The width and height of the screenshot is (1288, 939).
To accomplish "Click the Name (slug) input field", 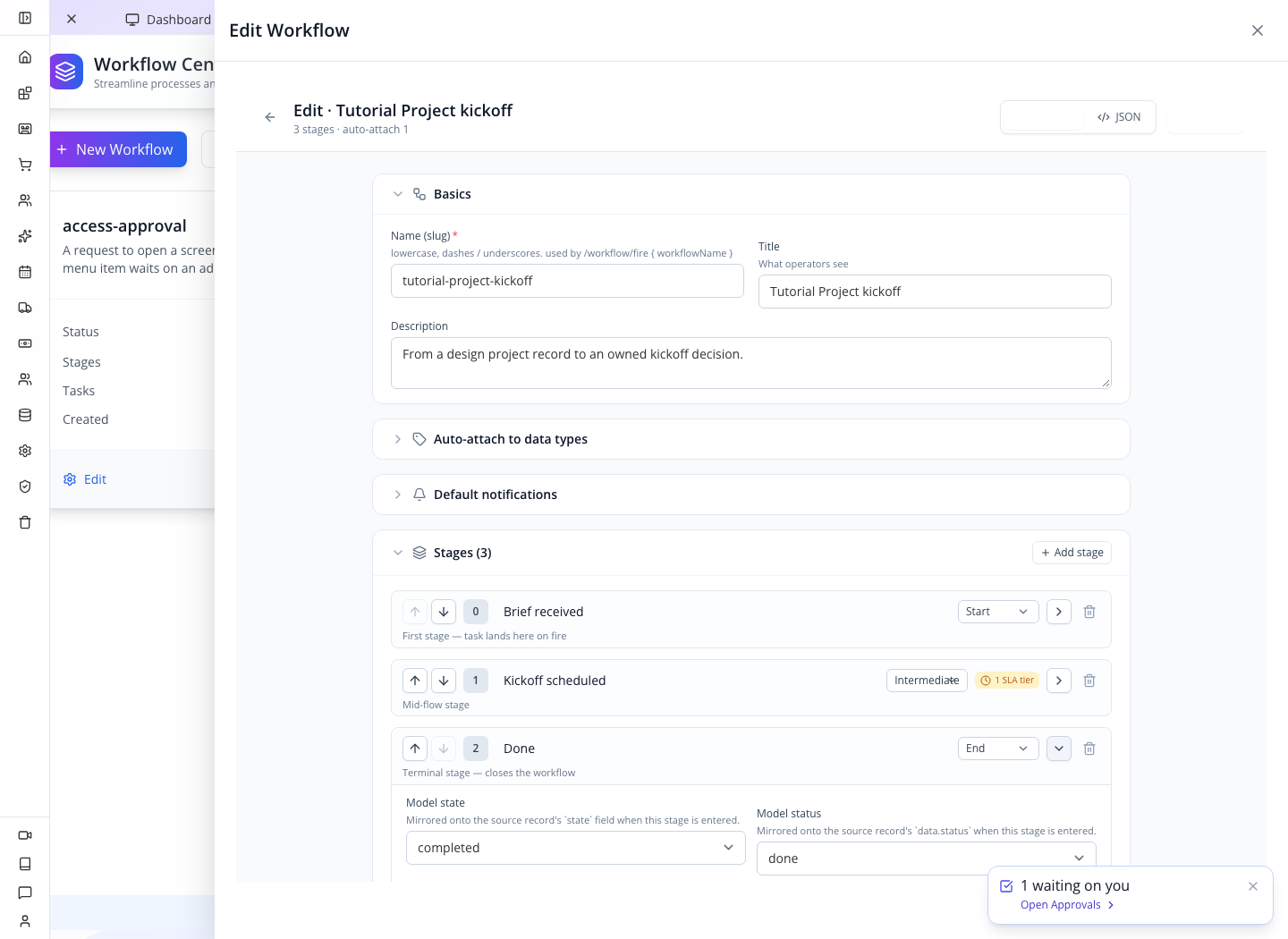I will [x=567, y=281].
